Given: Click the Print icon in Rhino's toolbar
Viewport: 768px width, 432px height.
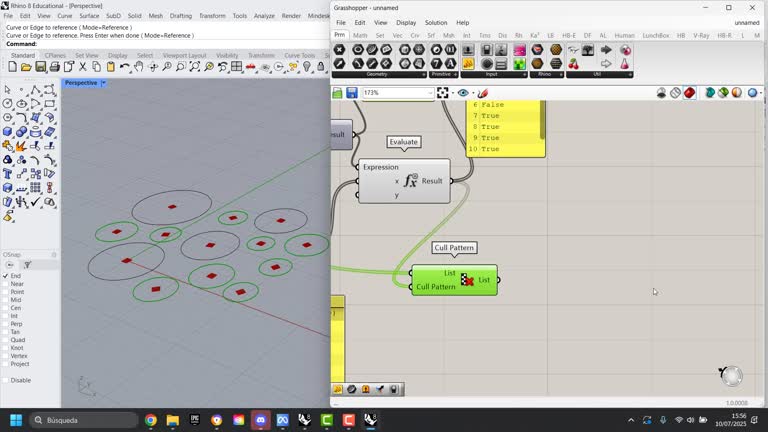Looking at the screenshot, I should click(x=53, y=67).
